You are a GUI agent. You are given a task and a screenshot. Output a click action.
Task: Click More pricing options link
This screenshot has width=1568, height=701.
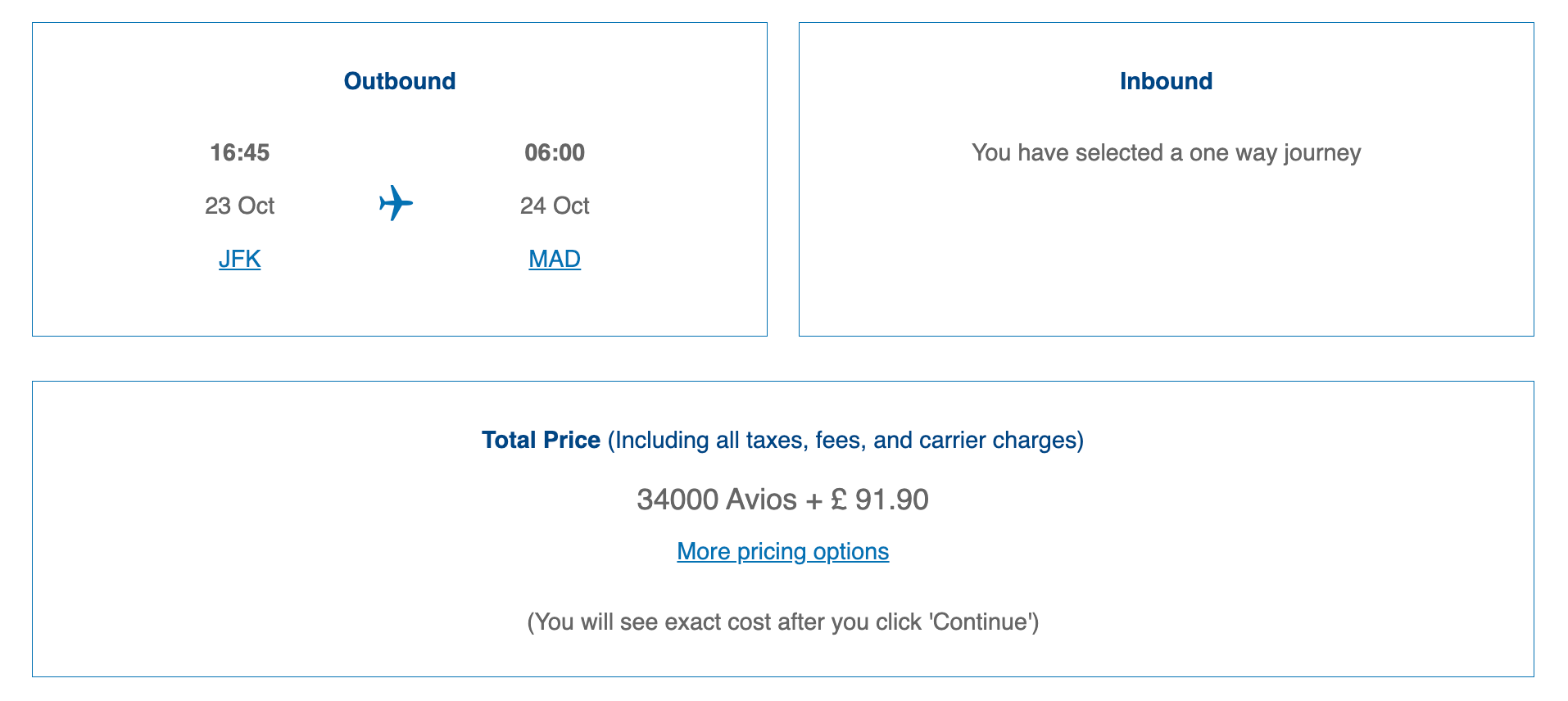coord(782,551)
